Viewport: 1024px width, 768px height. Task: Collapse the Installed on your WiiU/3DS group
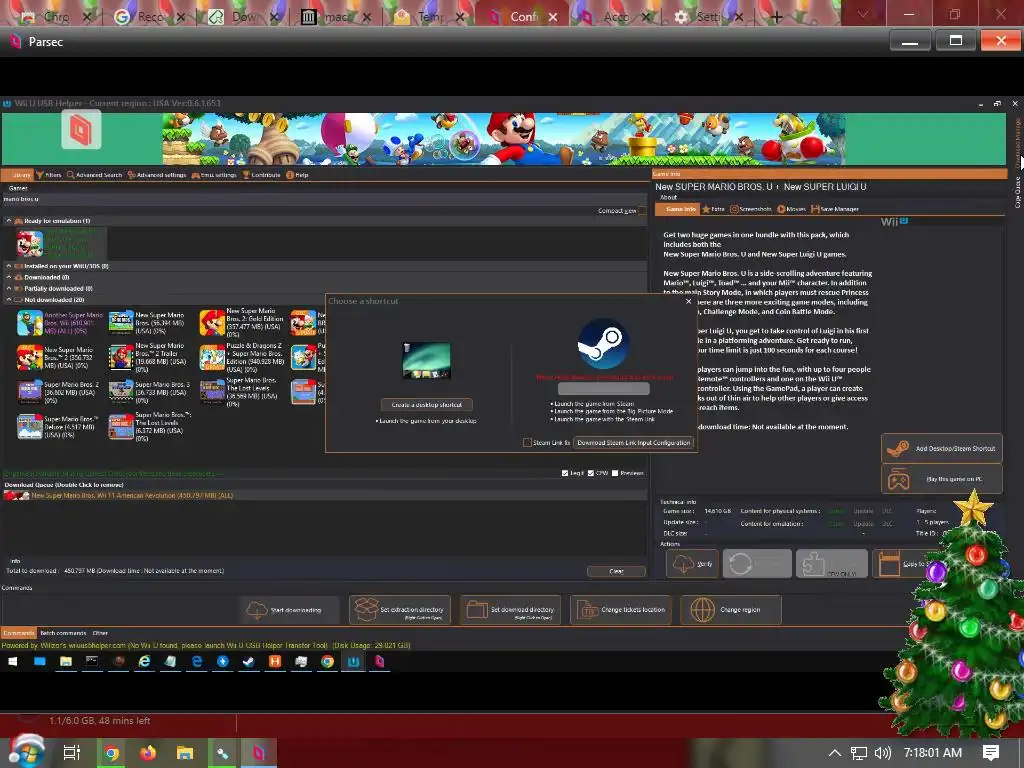[9, 266]
